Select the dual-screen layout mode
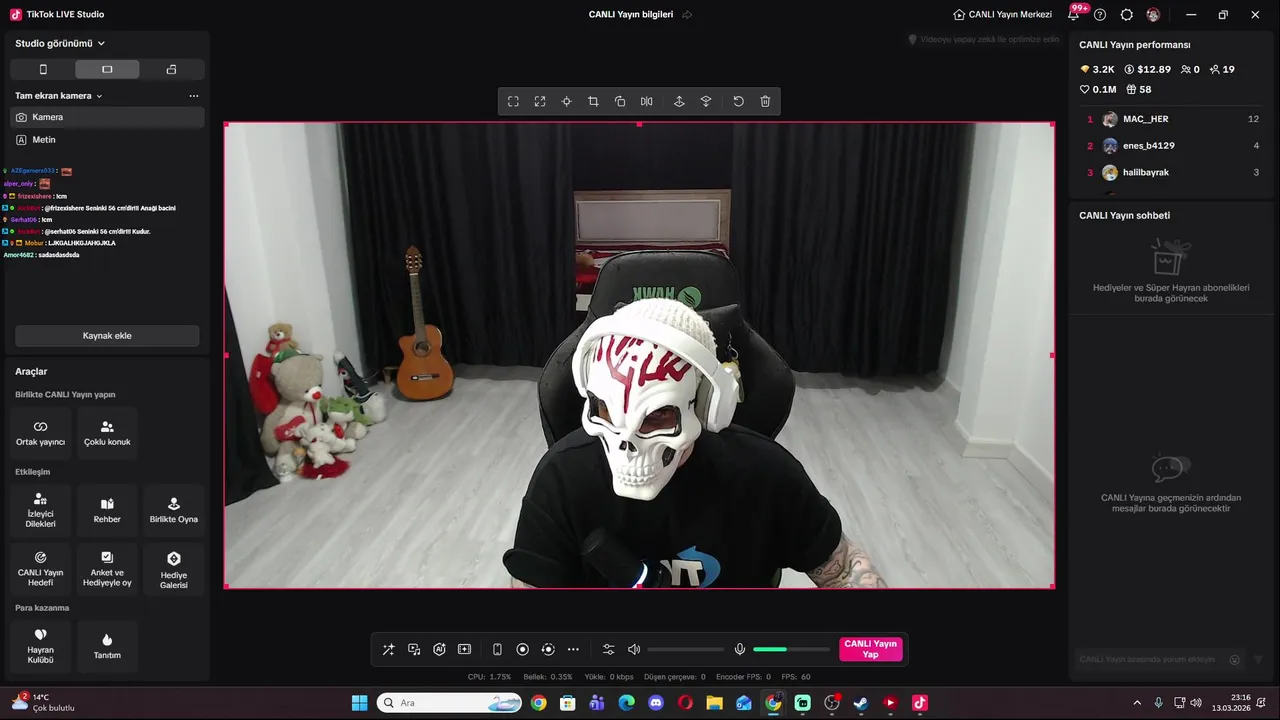Image resolution: width=1280 pixels, height=720 pixels. 171,69
